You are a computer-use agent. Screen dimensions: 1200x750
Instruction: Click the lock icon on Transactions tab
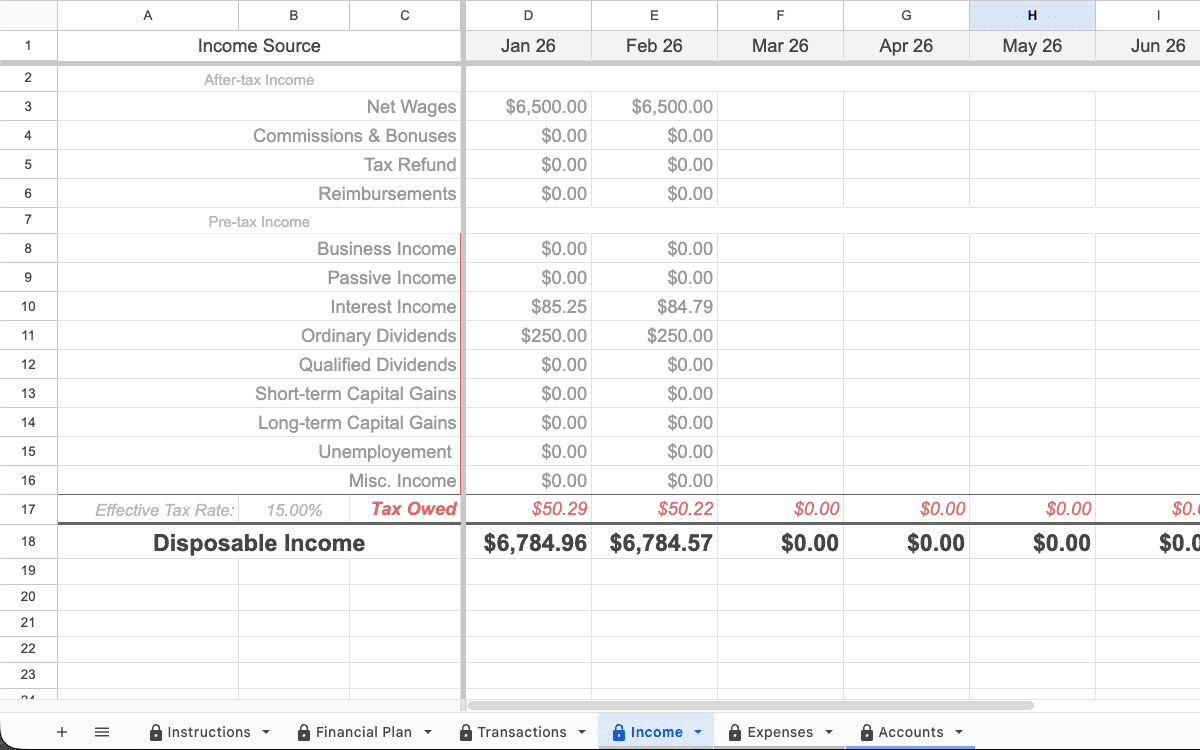(x=466, y=731)
